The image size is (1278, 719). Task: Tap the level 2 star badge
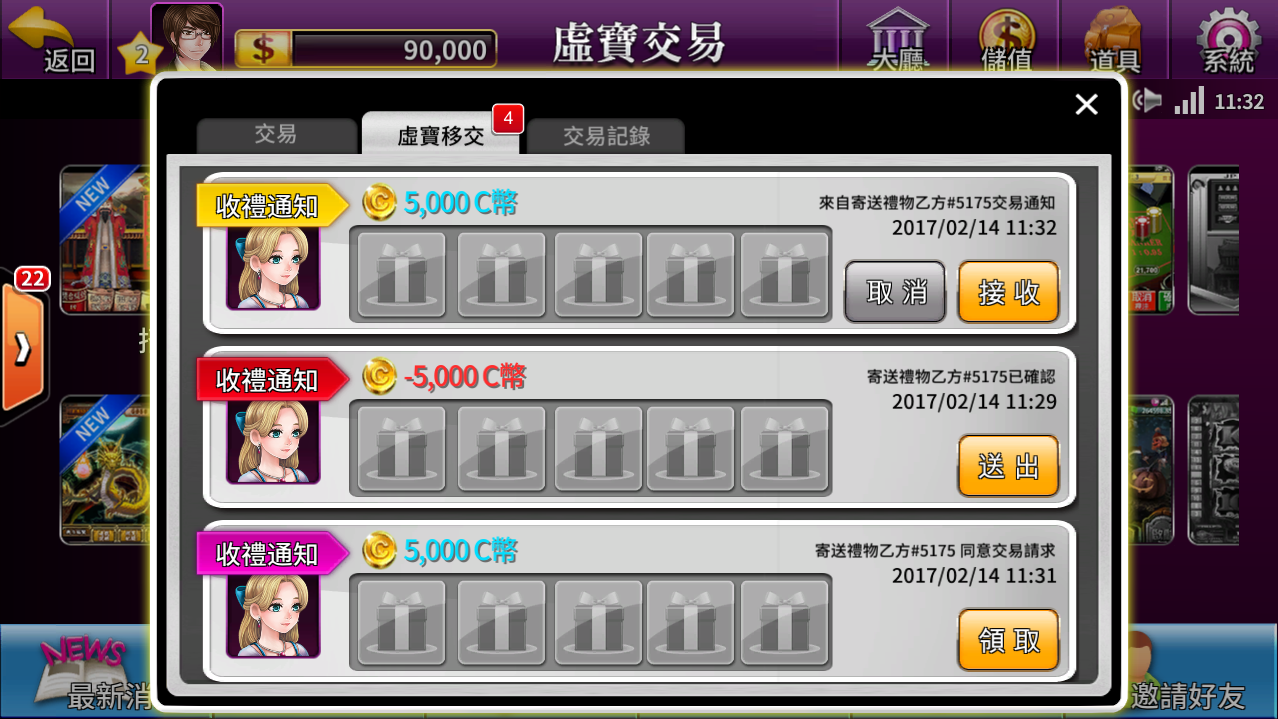pyautogui.click(x=140, y=54)
